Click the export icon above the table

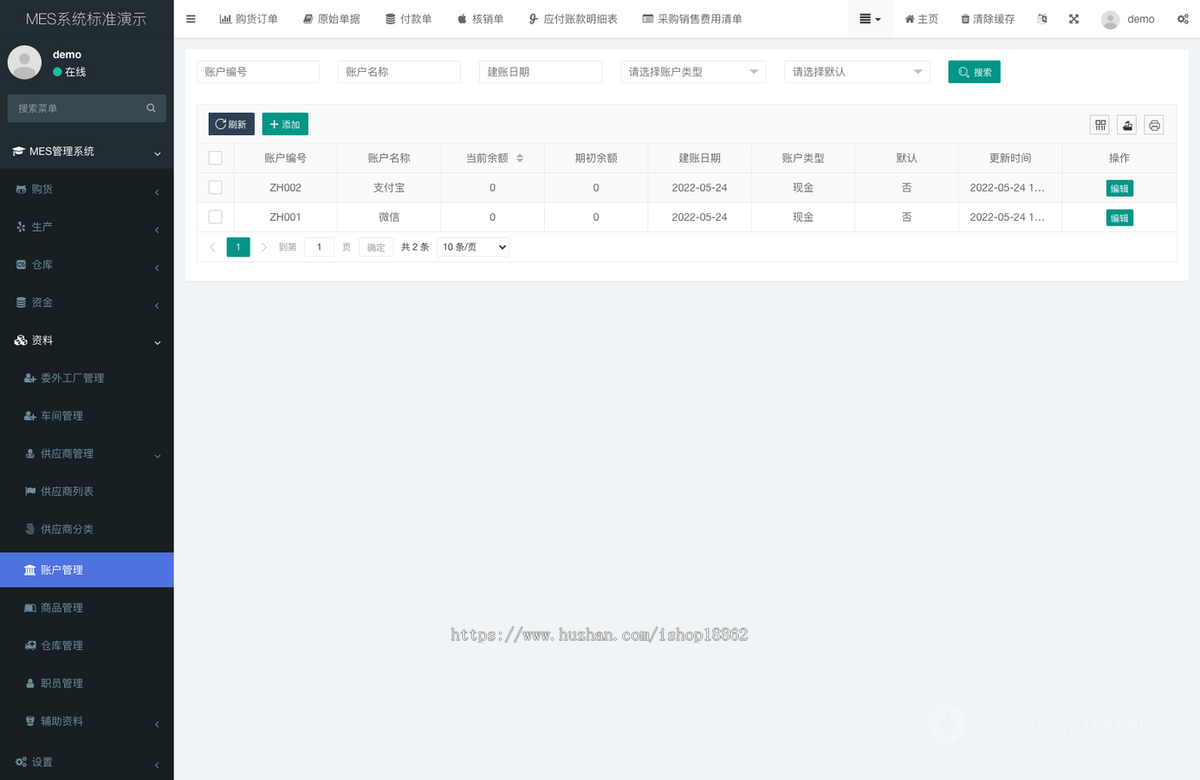[x=1126, y=124]
